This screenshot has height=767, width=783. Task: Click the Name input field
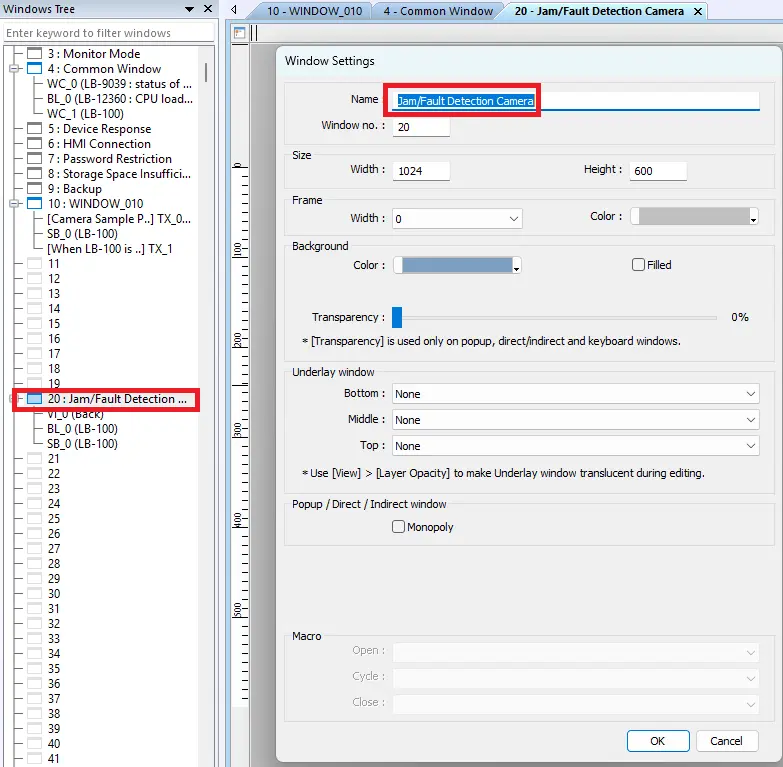click(x=576, y=100)
